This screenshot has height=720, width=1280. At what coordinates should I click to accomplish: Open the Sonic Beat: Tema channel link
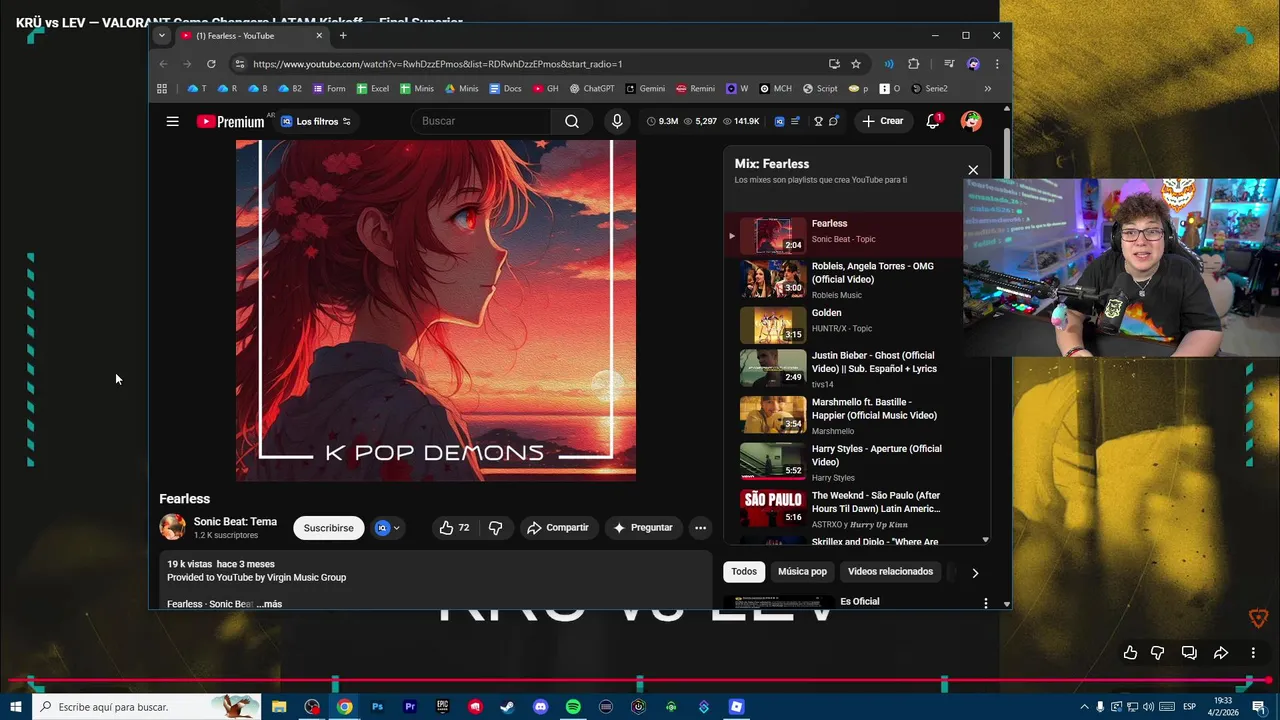235,522
